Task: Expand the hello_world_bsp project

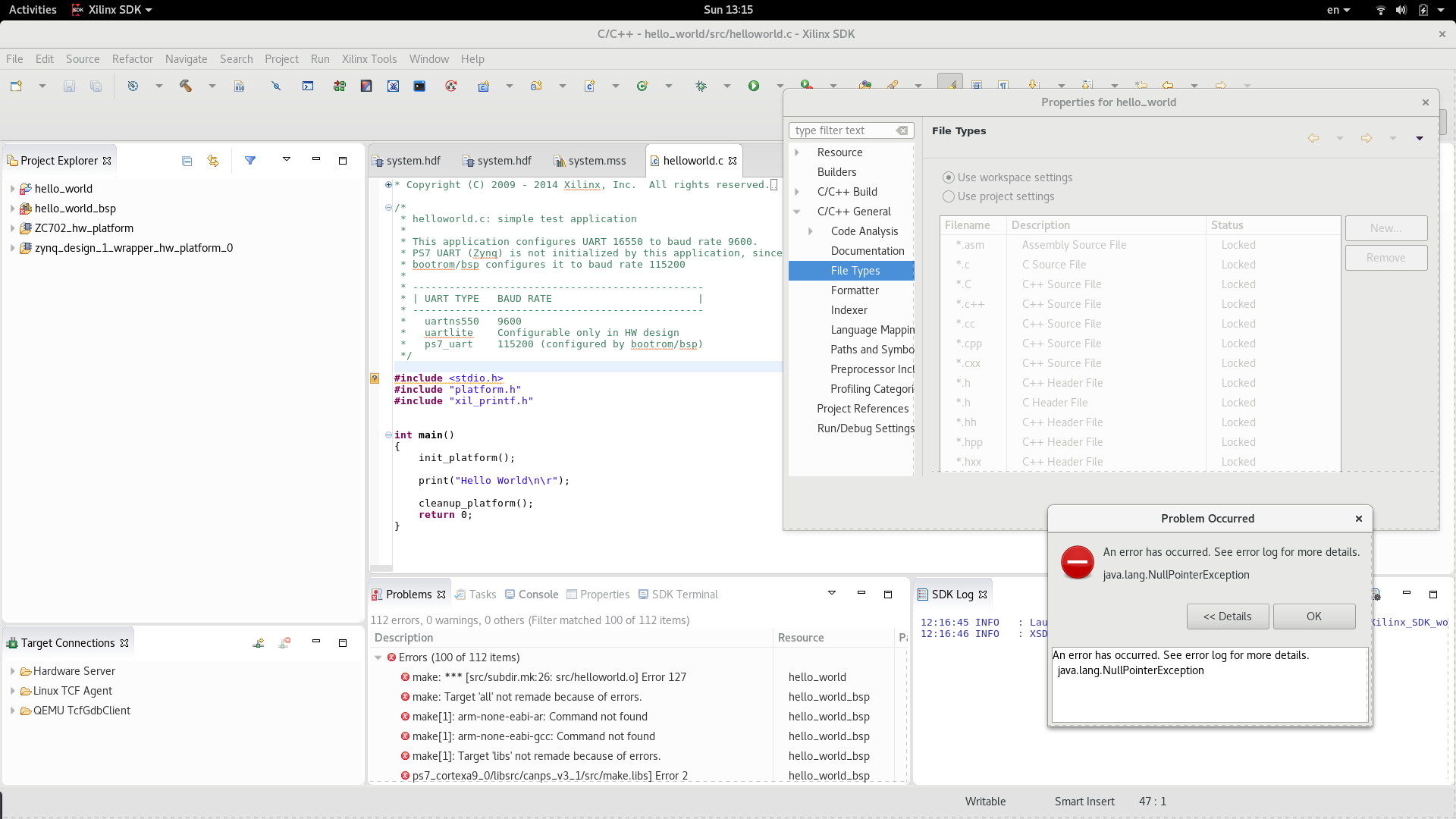Action: click(13, 209)
